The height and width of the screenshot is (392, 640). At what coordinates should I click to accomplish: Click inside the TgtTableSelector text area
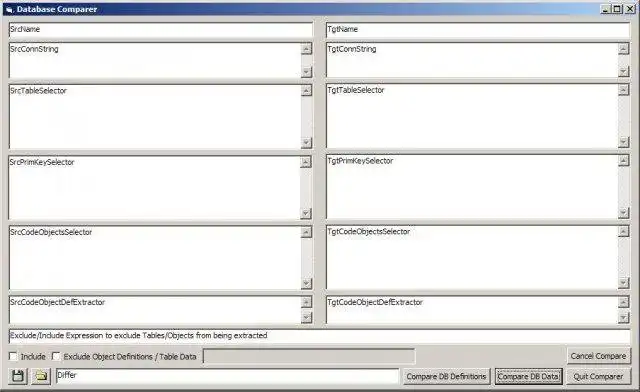[472, 116]
